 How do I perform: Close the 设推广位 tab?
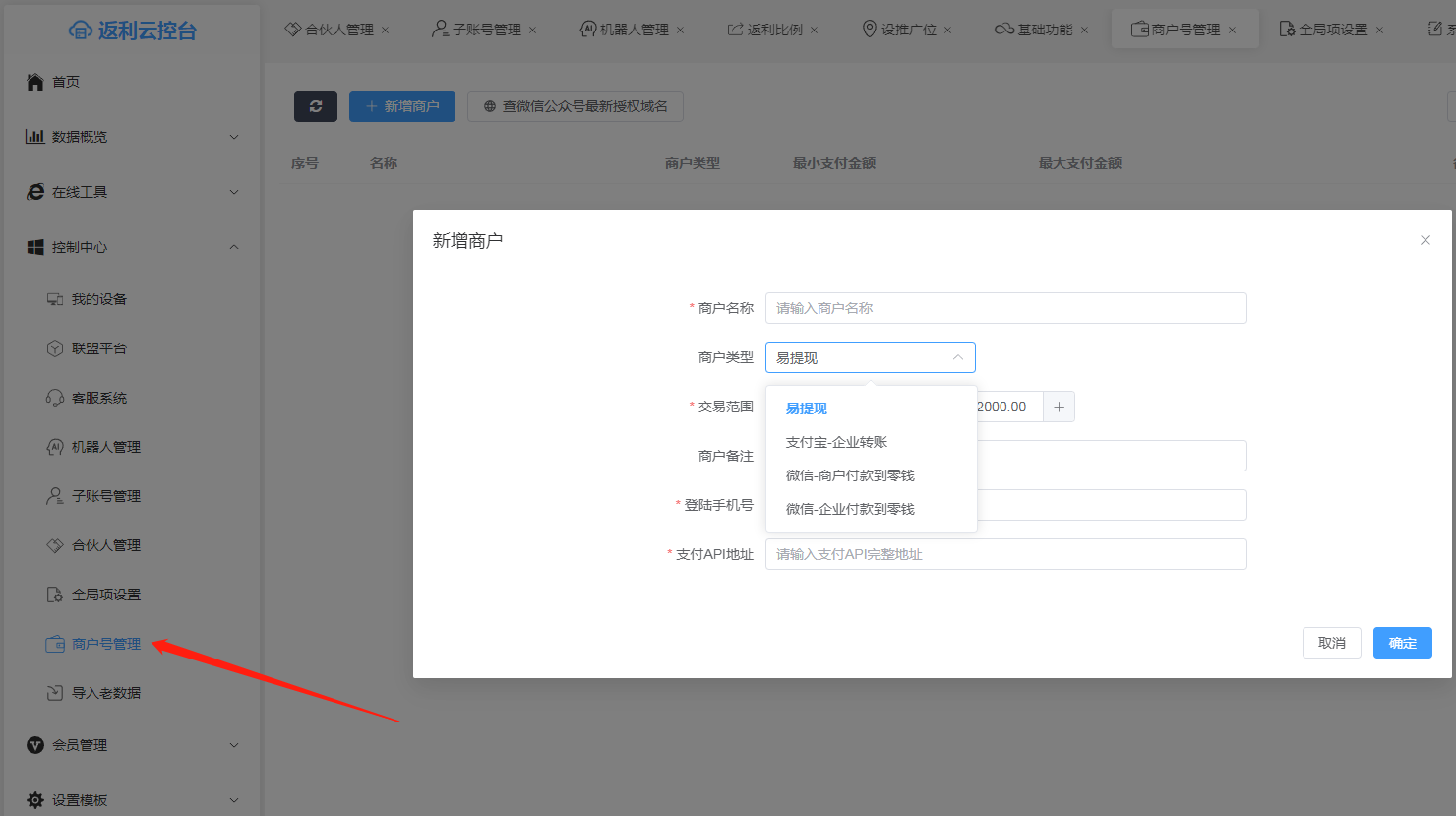947,30
